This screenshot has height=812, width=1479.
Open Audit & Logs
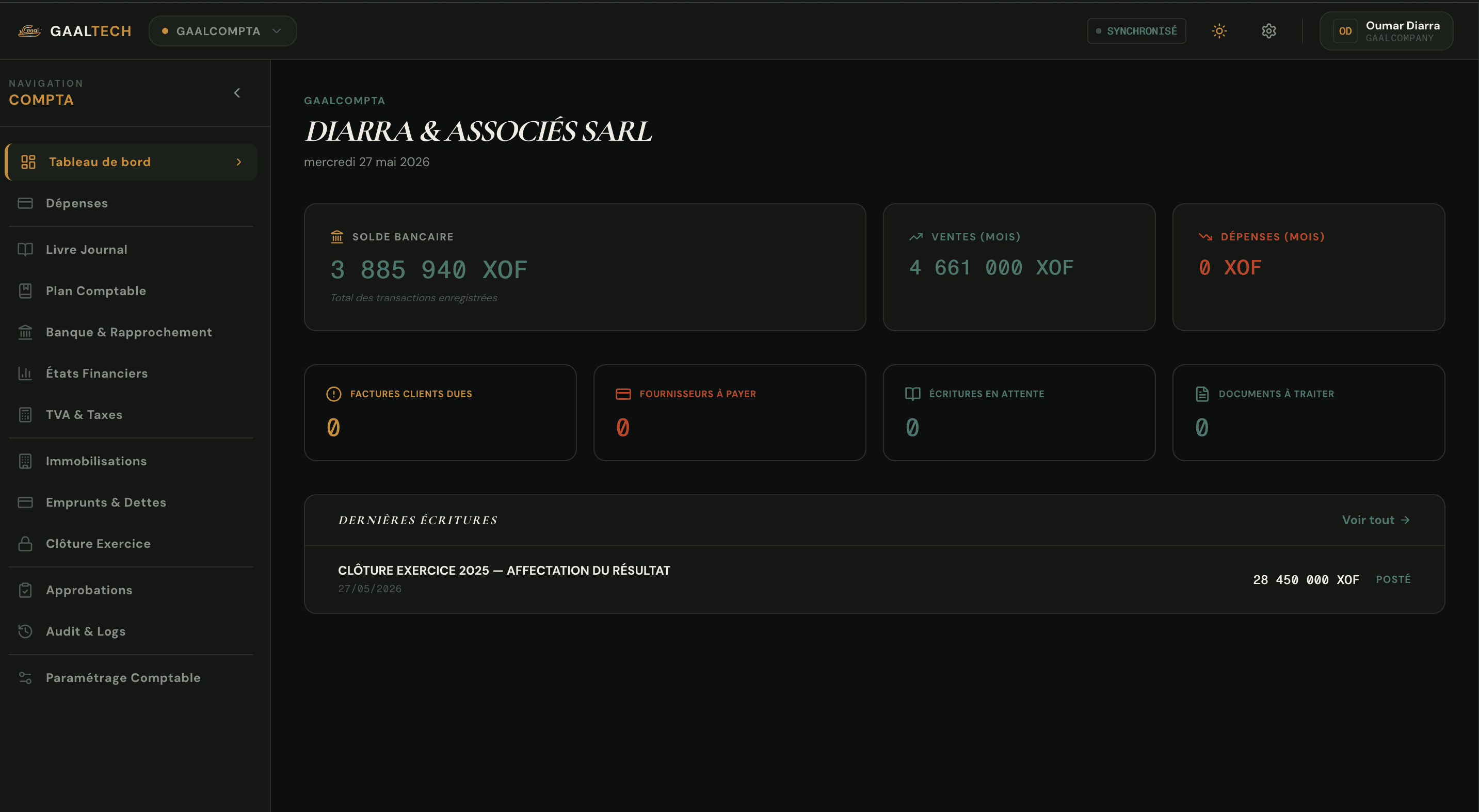pos(132,632)
